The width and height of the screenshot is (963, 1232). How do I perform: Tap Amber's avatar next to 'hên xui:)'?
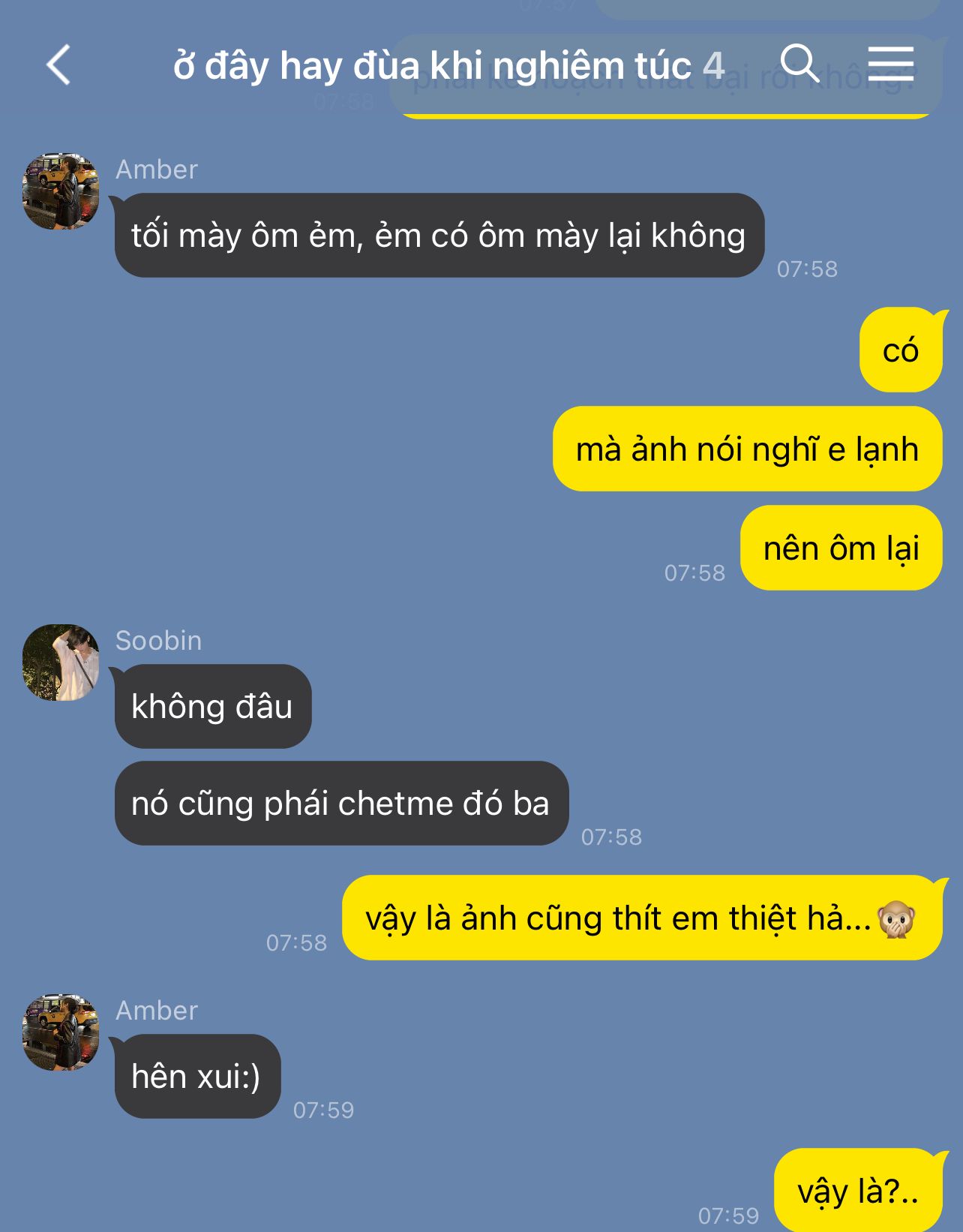tap(61, 1032)
